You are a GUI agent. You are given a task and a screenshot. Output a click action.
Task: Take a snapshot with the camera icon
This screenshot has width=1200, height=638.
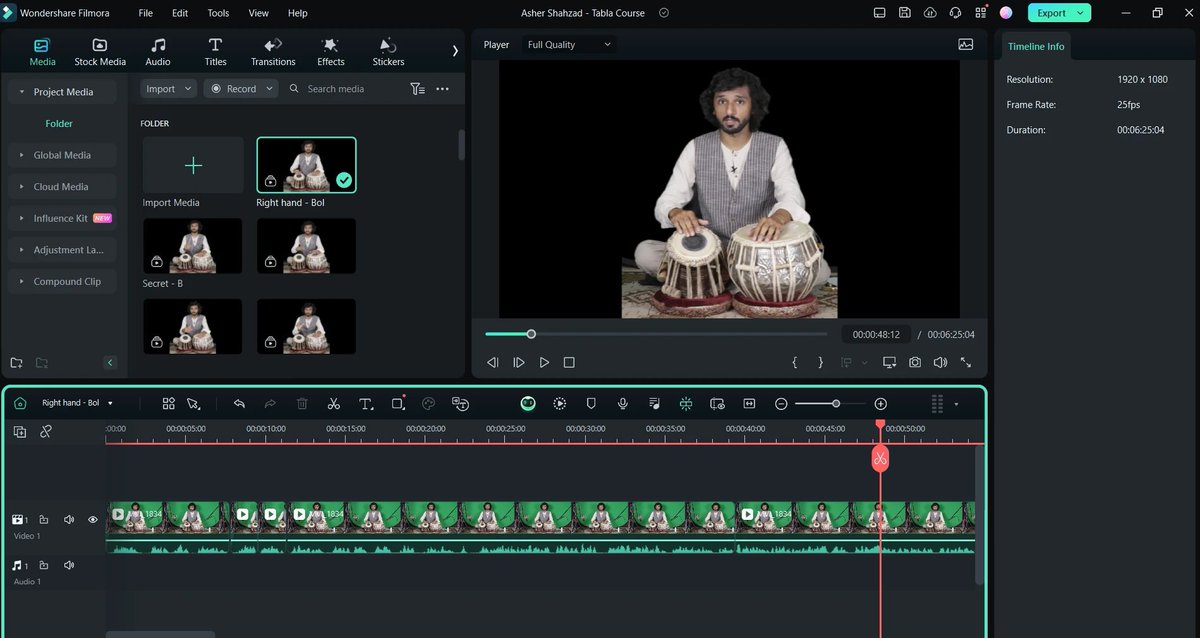pyautogui.click(x=915, y=362)
